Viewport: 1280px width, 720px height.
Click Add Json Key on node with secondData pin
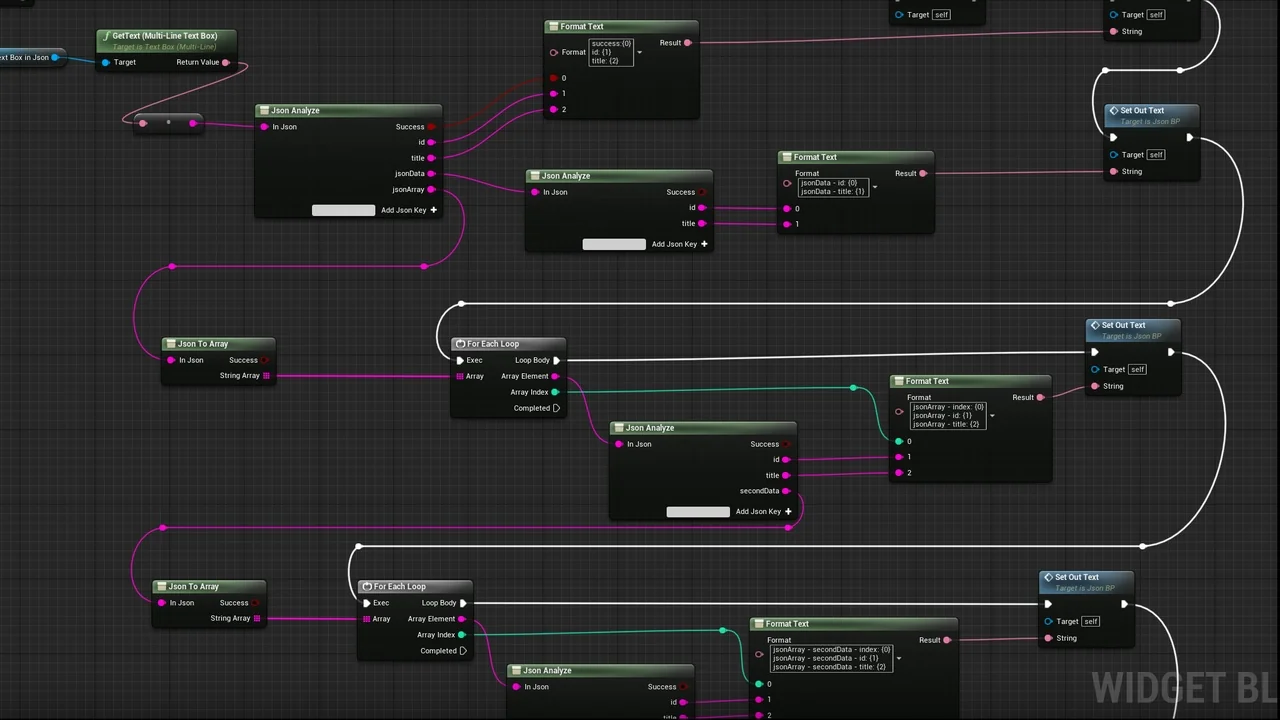[764, 512]
